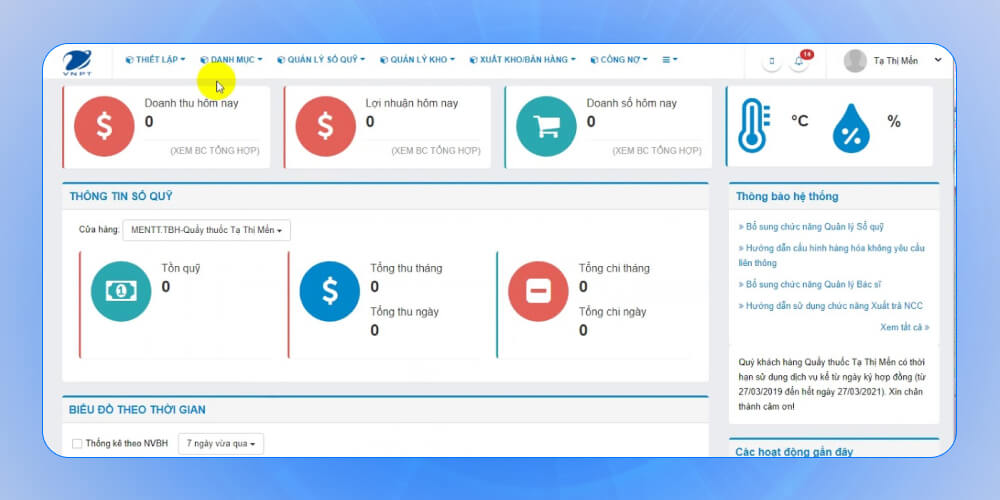Open the notification bell icon
The height and width of the screenshot is (500, 1000).
tap(800, 62)
